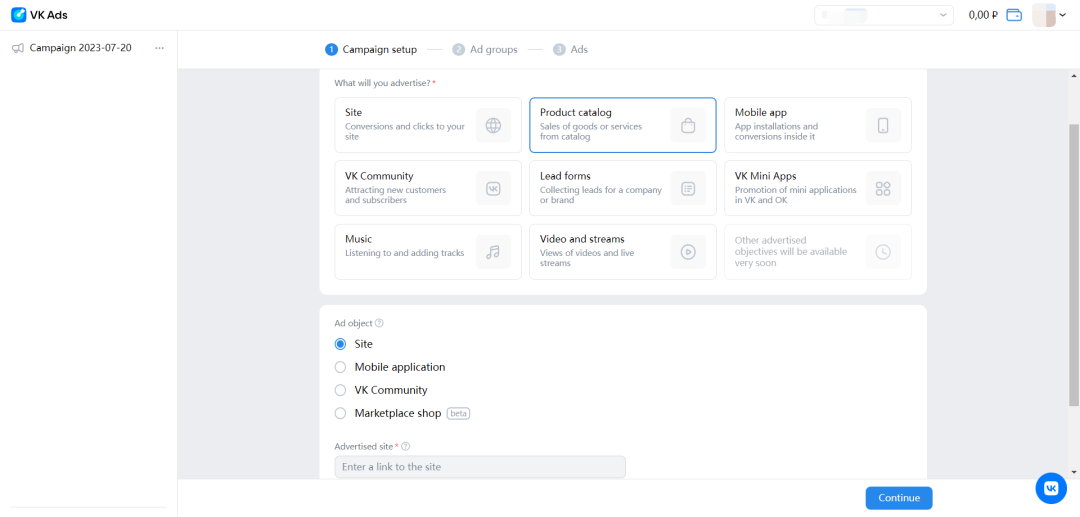
Task: Choose the VK Mini Apps objective card
Action: coord(818,189)
